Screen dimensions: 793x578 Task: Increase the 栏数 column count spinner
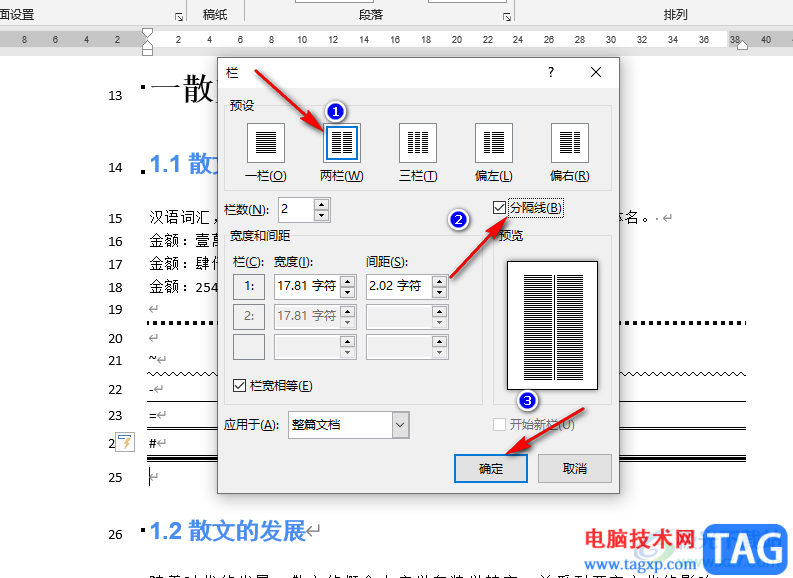pos(321,204)
